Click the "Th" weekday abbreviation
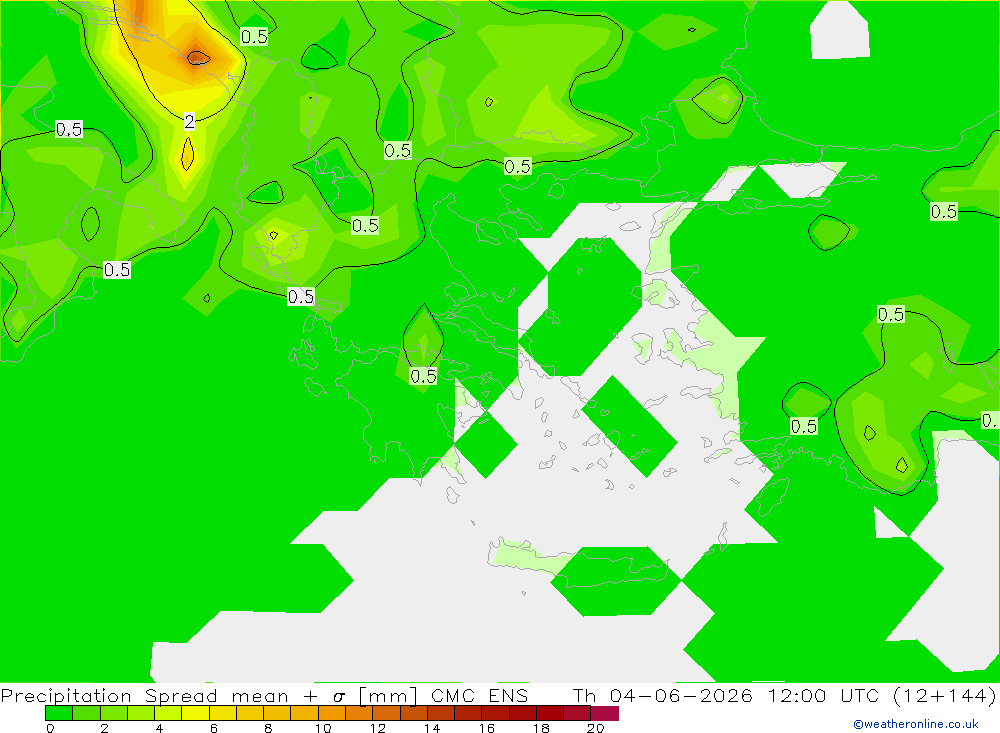The width and height of the screenshot is (1000, 733). (584, 695)
